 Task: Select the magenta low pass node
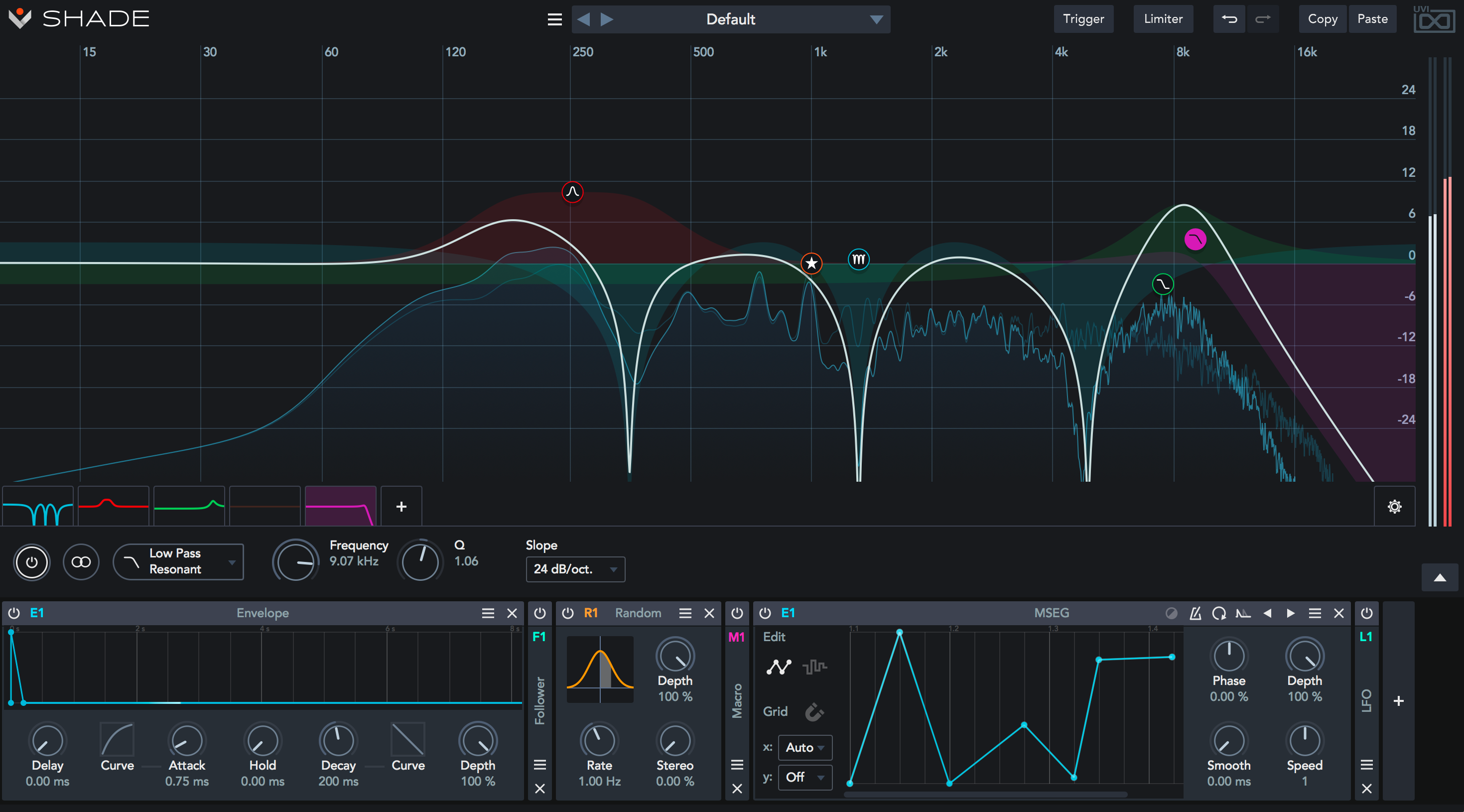pos(1195,239)
